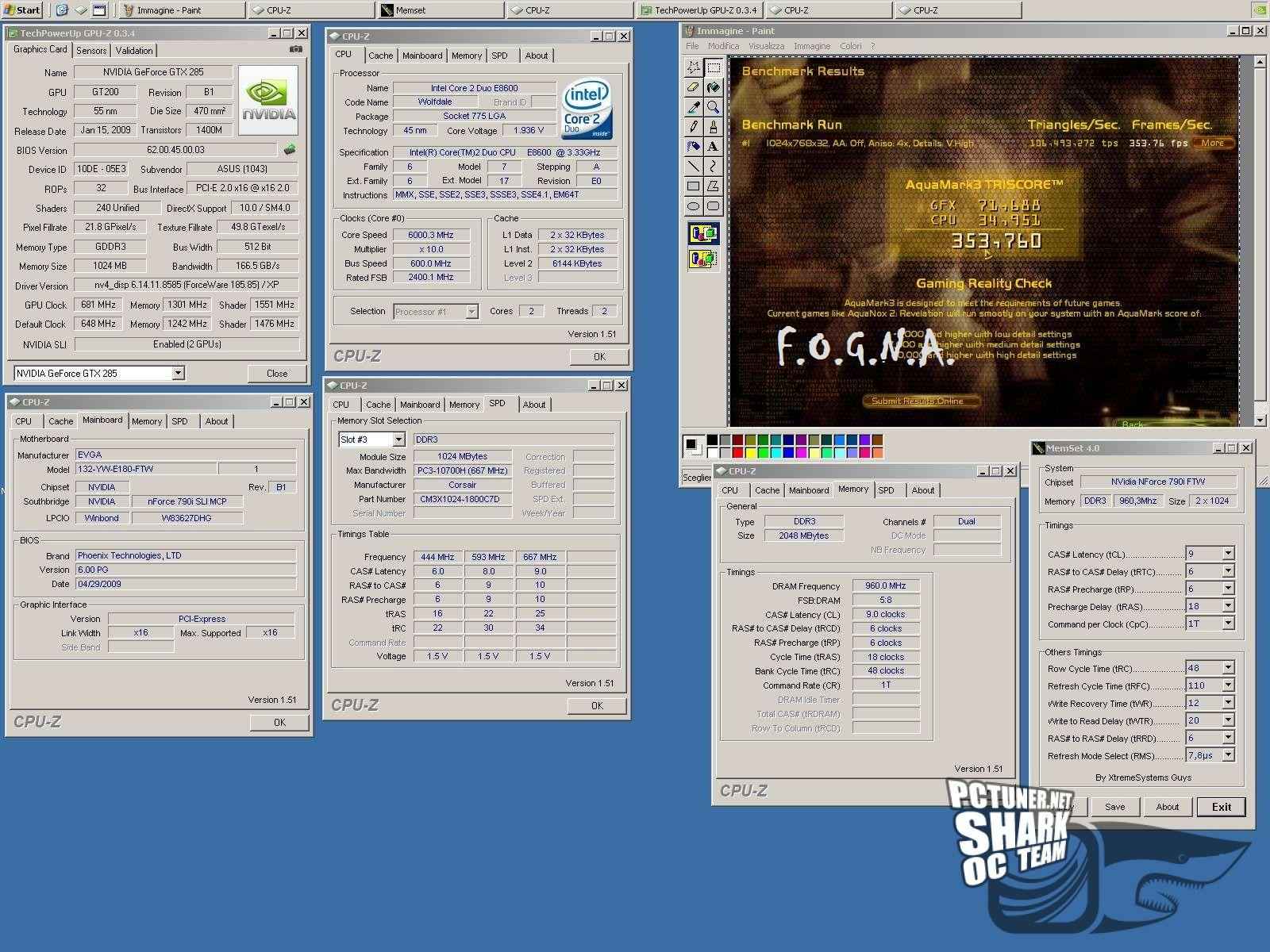Click the NVIDIA system tray icon

pyautogui.click(x=1259, y=10)
